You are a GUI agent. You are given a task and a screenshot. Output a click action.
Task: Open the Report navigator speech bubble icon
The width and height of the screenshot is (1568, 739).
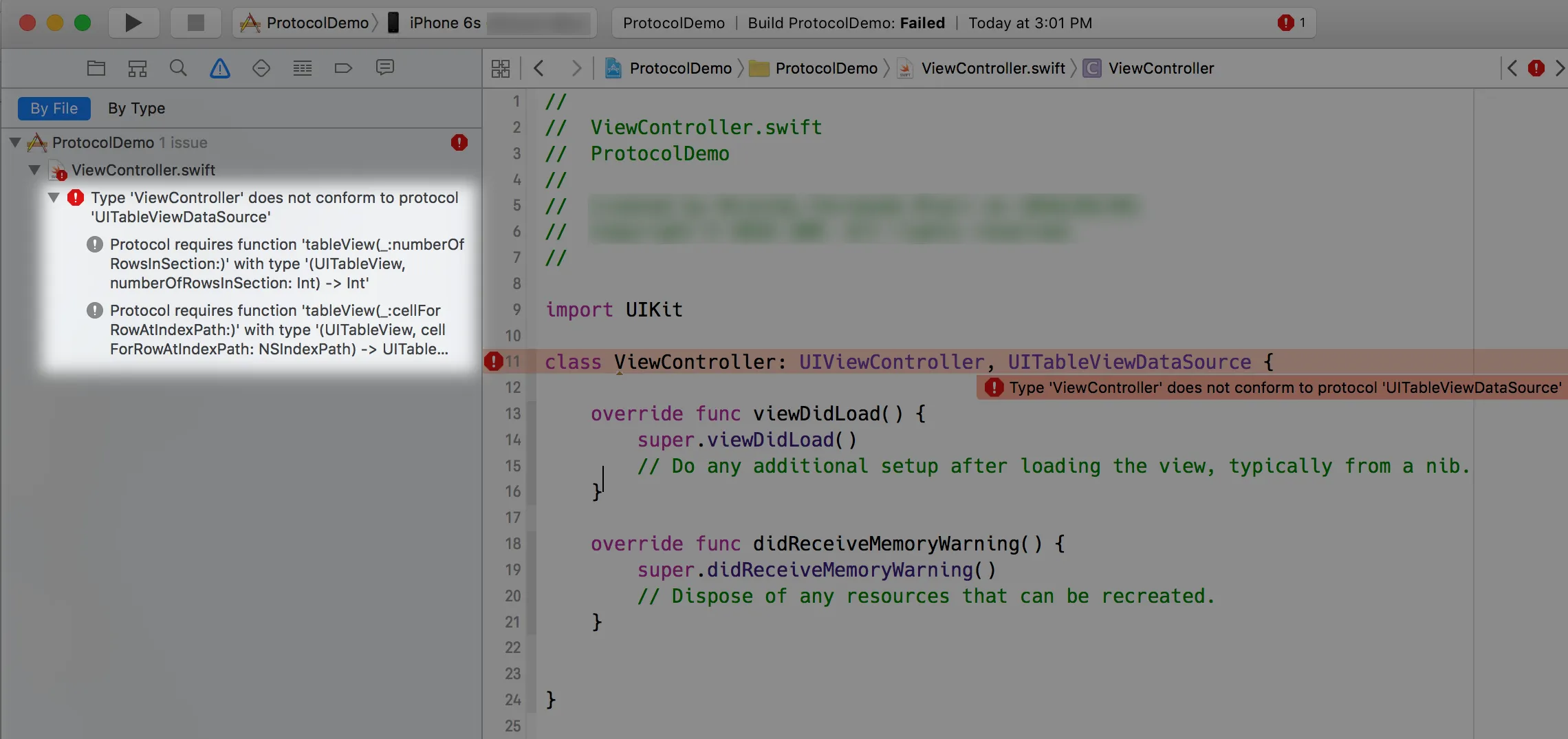click(385, 67)
